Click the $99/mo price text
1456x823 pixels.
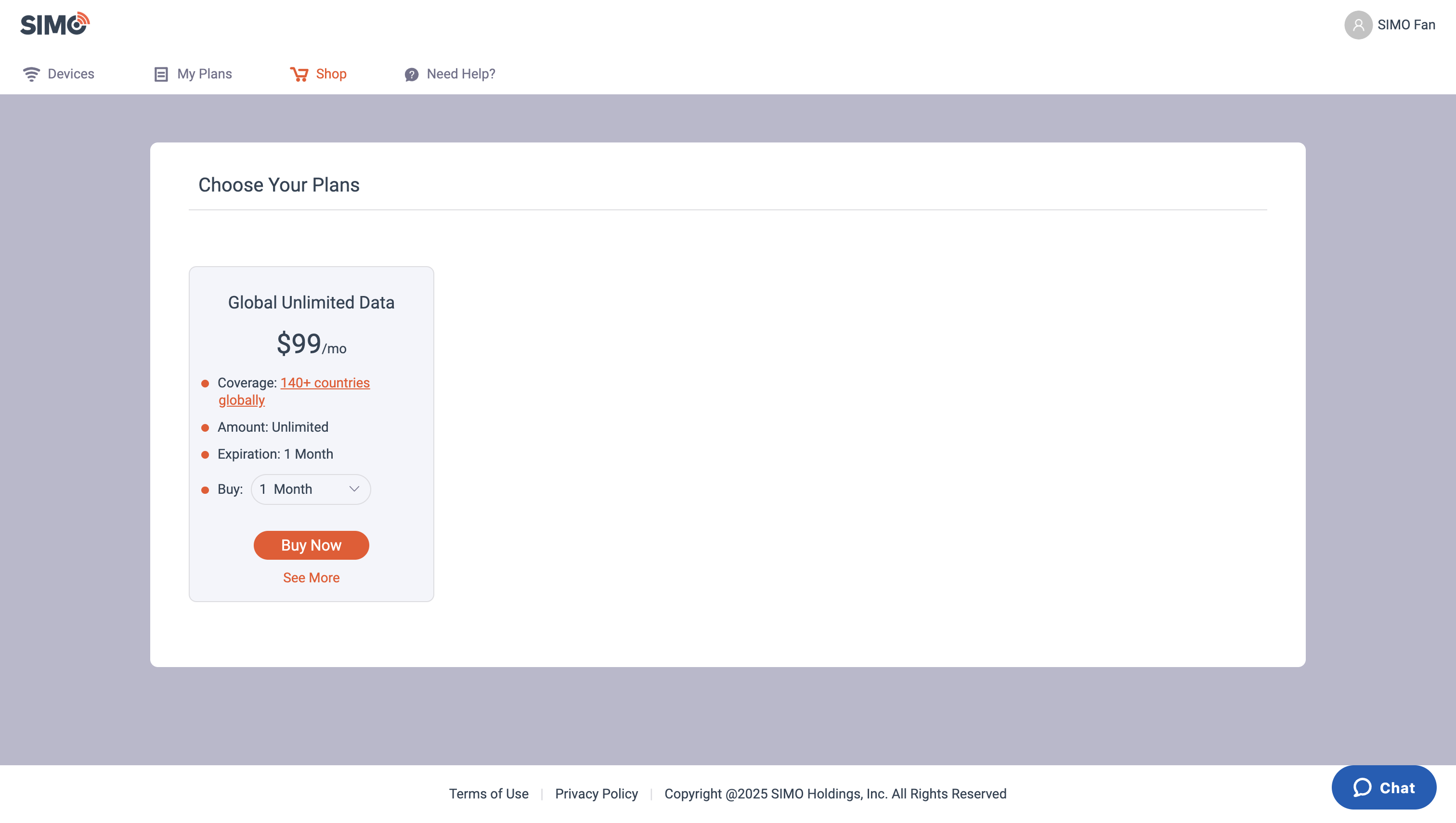(x=312, y=344)
